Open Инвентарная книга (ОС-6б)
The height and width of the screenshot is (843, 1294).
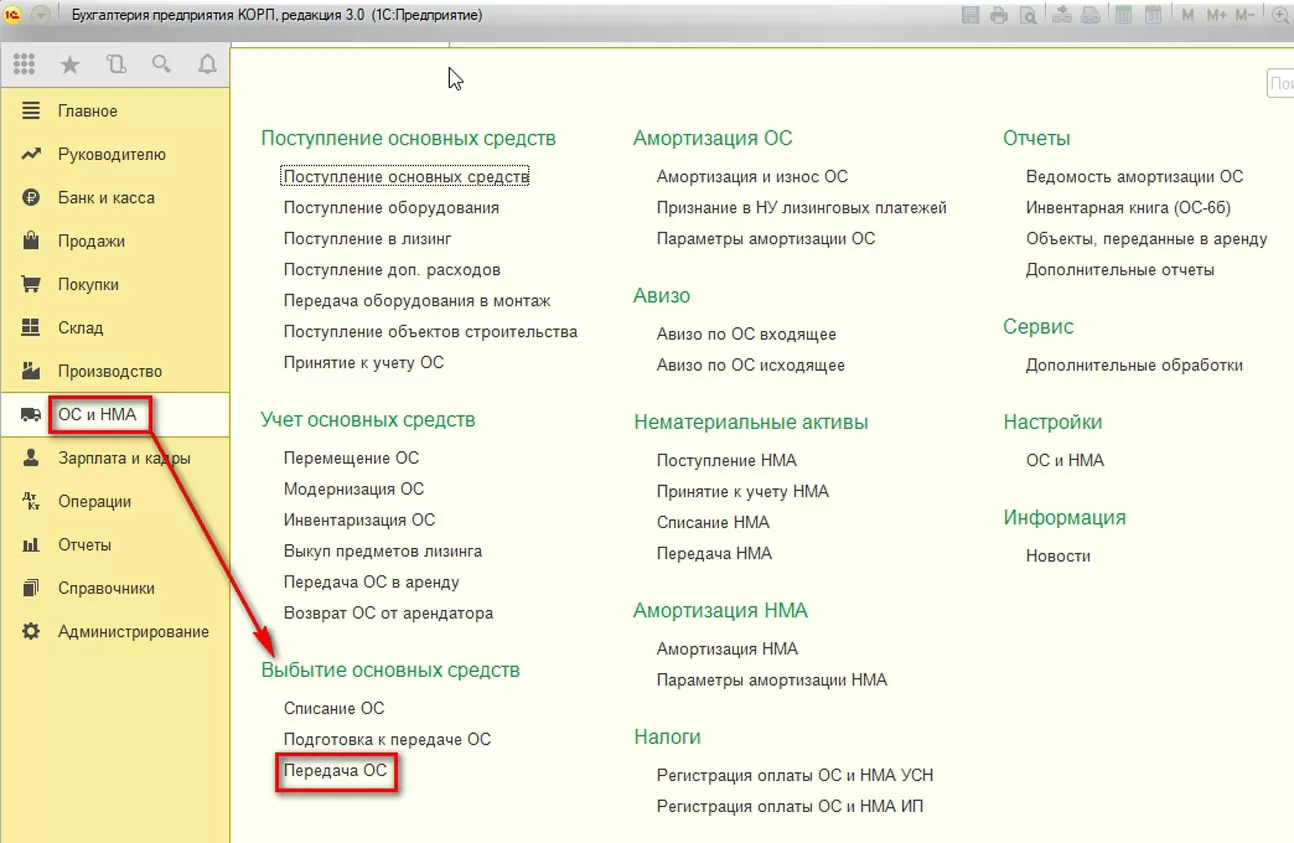pyautogui.click(x=1128, y=208)
